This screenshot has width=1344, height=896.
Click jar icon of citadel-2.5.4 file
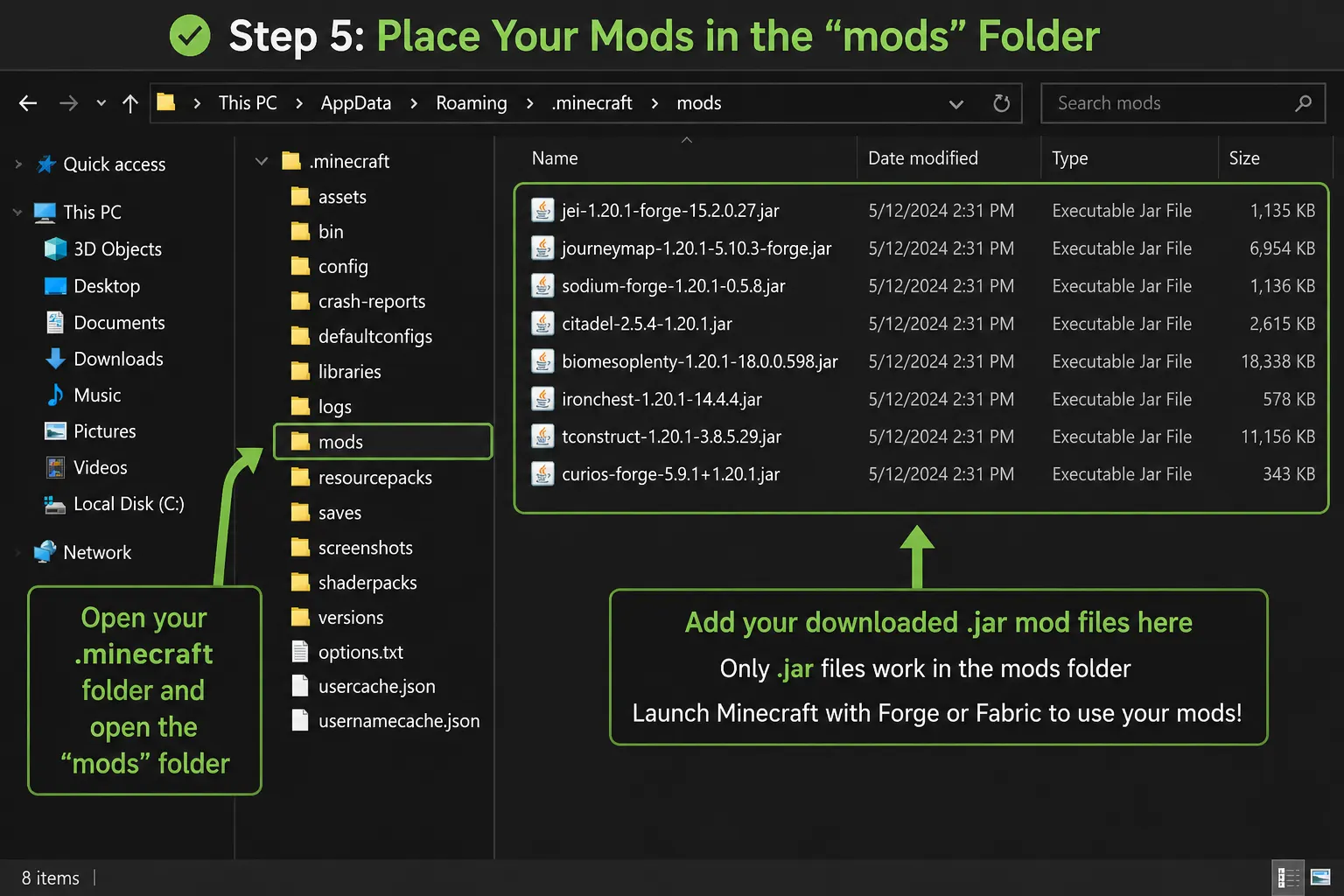(x=542, y=323)
